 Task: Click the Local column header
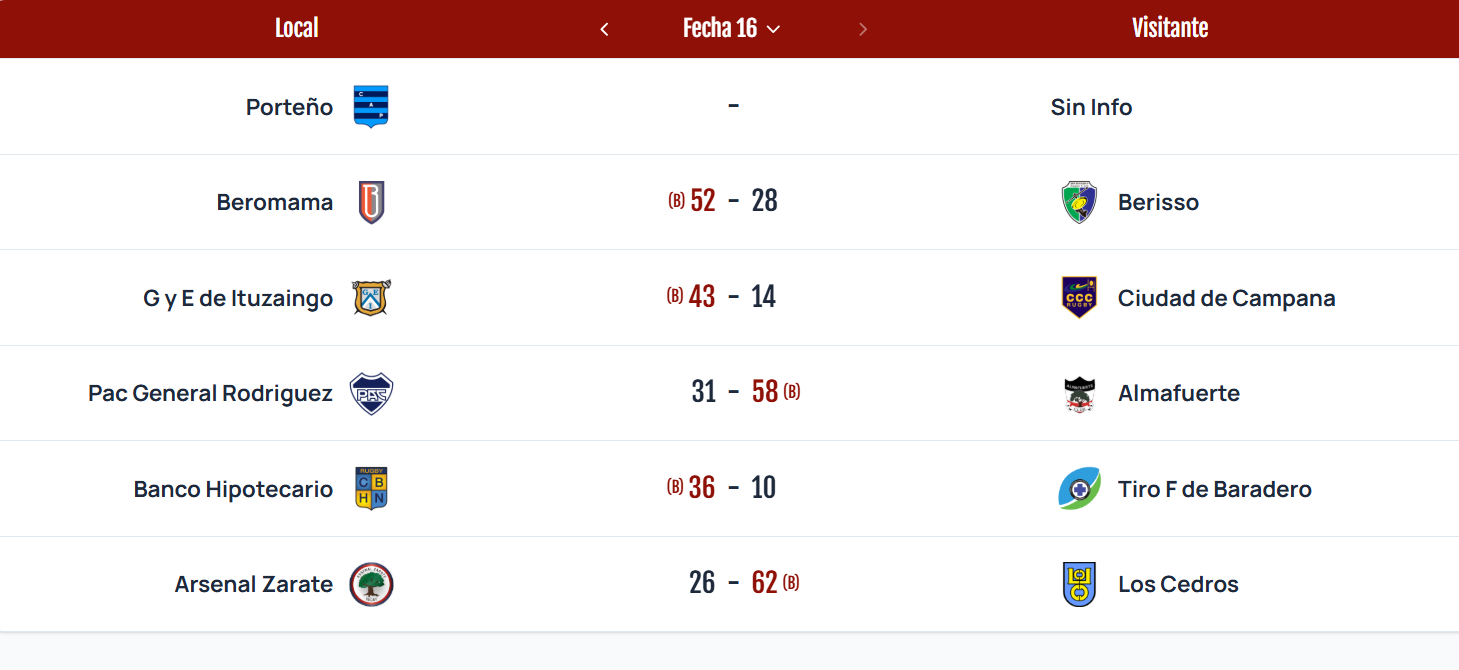(296, 28)
